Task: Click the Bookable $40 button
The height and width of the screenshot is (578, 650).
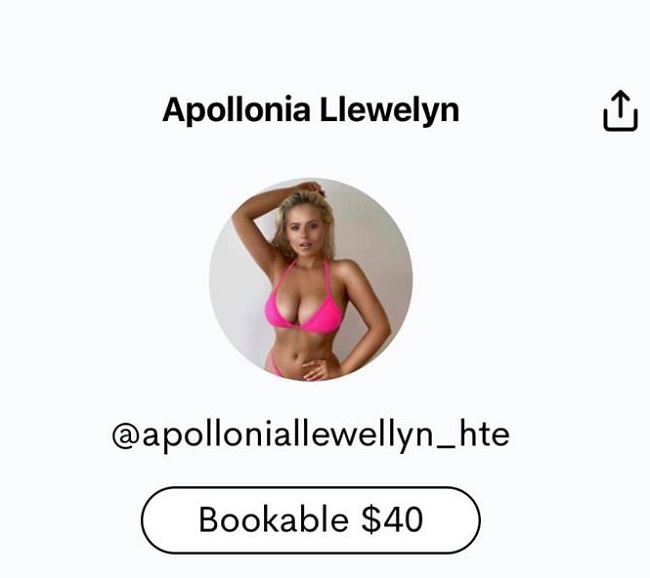Action: pos(311,520)
